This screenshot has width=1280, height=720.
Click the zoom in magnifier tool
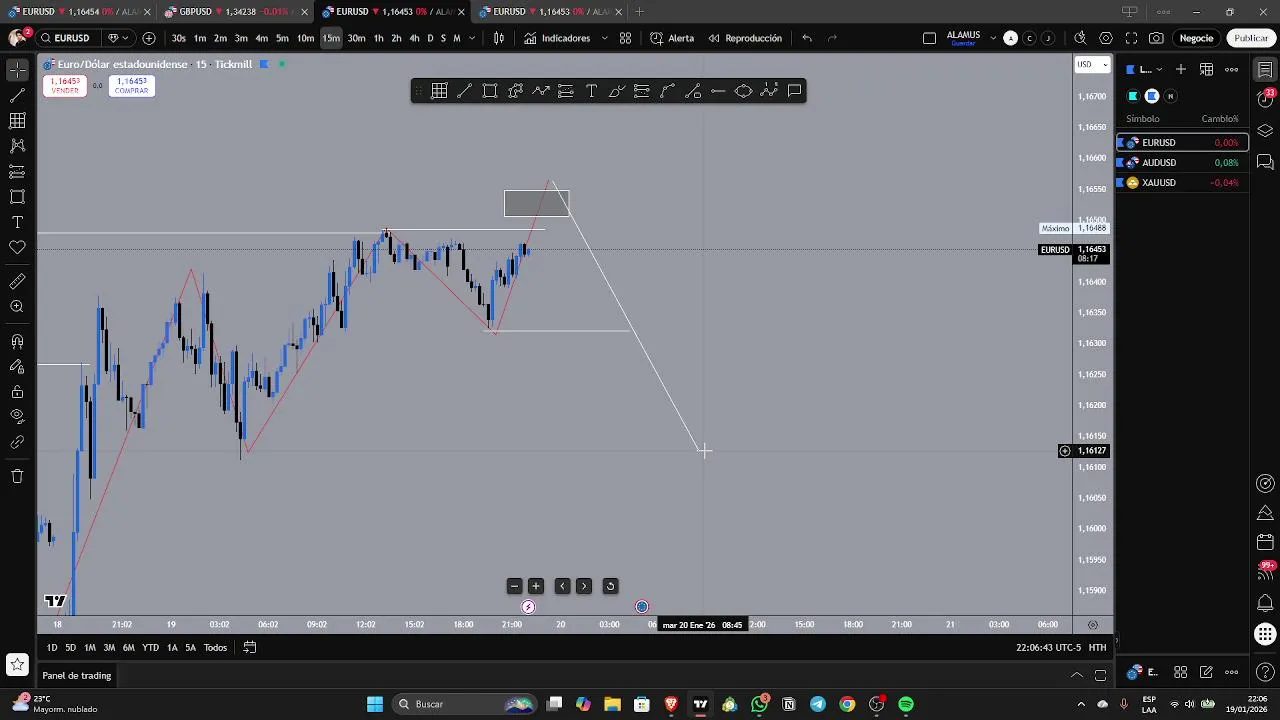[x=17, y=307]
